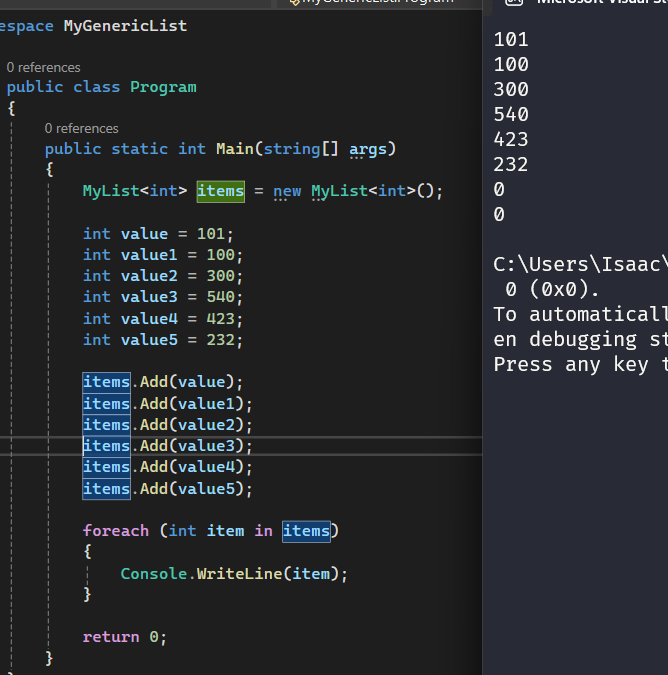This screenshot has width=668, height=675.
Task: Click the literal 423 in value4 declaration
Action: (x=220, y=319)
